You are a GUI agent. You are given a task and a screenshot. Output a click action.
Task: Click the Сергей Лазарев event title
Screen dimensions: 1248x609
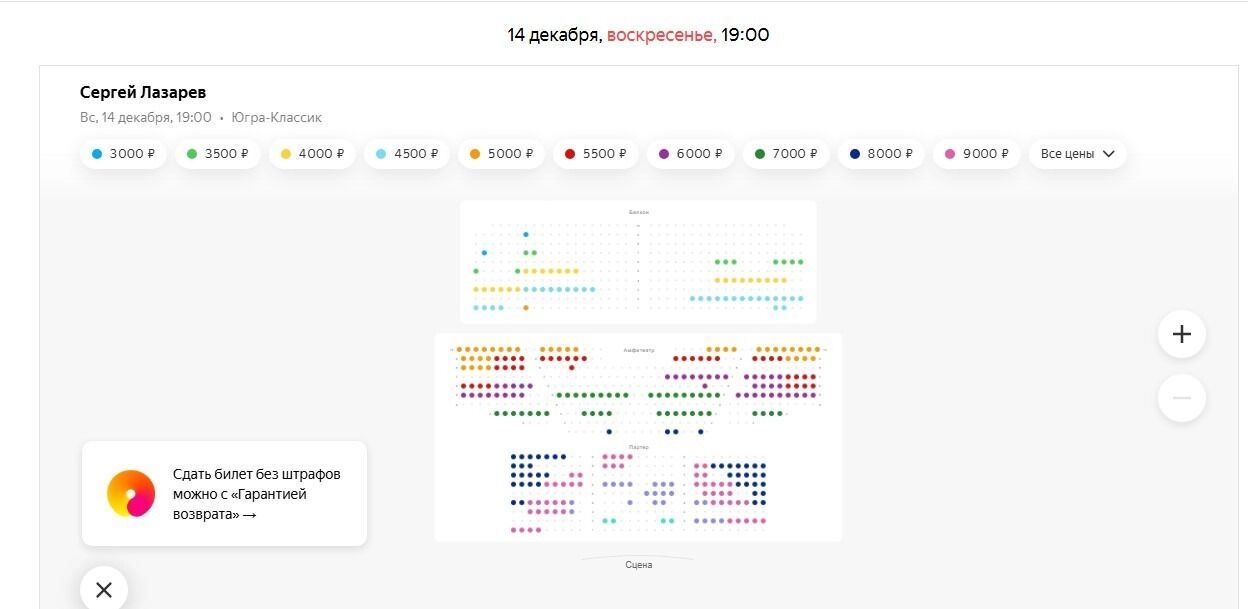click(143, 92)
